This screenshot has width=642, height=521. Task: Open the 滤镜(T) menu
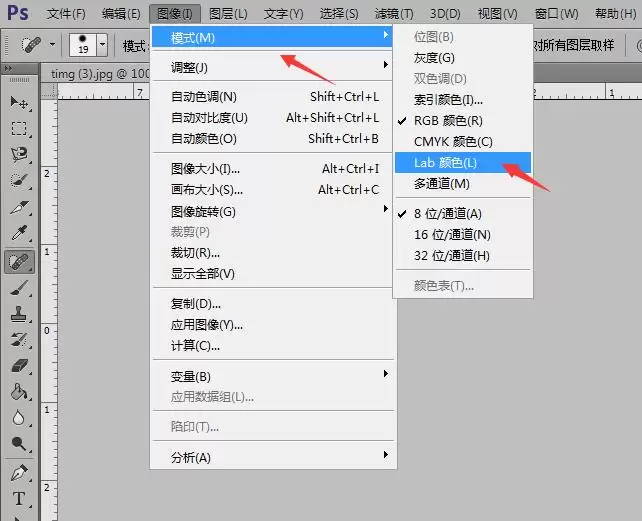coord(394,14)
